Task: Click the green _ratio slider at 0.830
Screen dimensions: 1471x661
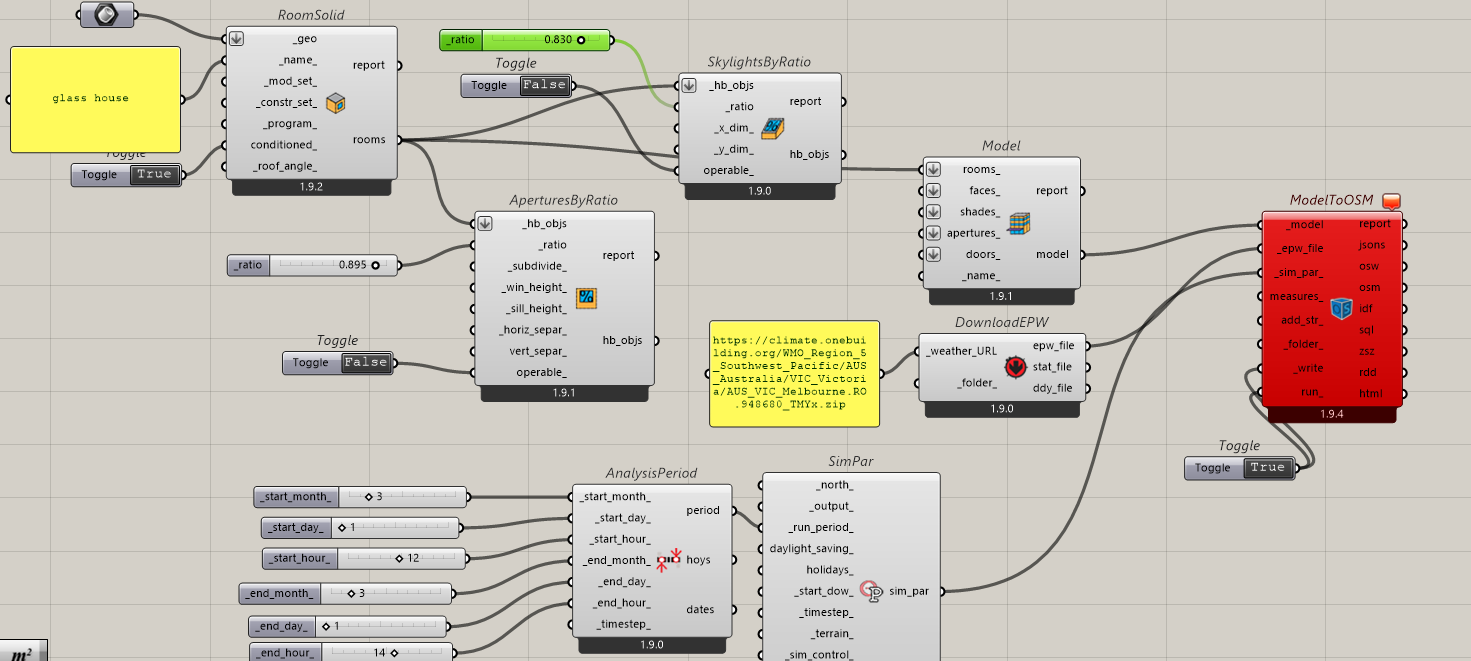Action: pos(546,40)
